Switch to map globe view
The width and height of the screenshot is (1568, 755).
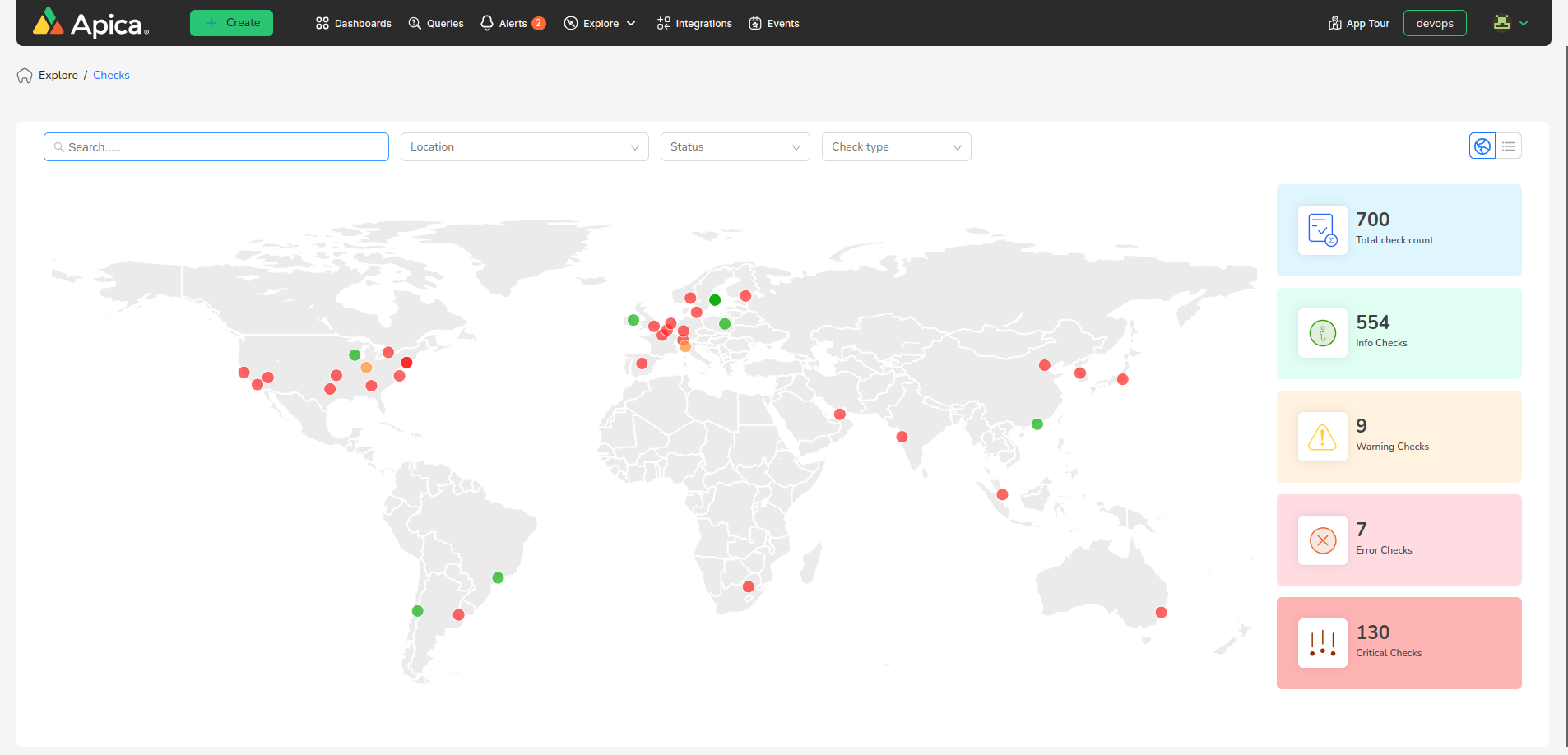1482,146
